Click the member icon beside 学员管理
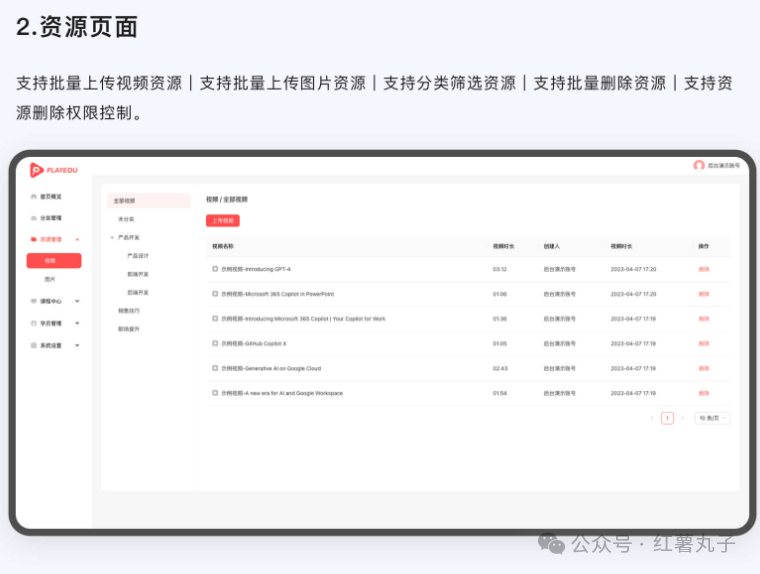 click(x=34, y=323)
